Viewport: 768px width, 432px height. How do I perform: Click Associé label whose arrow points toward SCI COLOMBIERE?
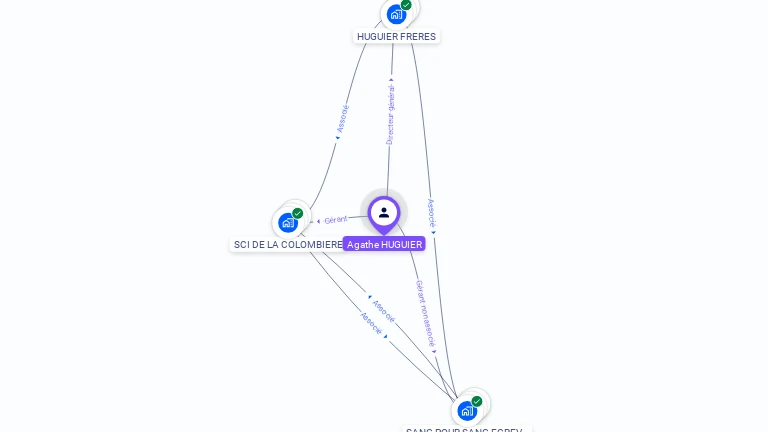(x=383, y=311)
